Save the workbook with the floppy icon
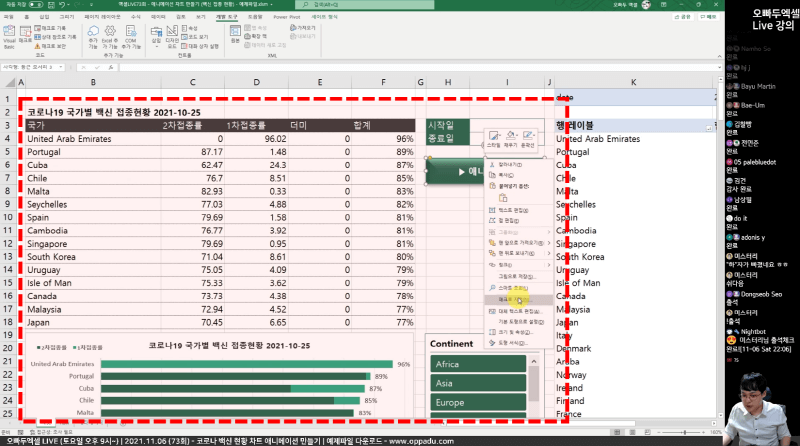 51,5
